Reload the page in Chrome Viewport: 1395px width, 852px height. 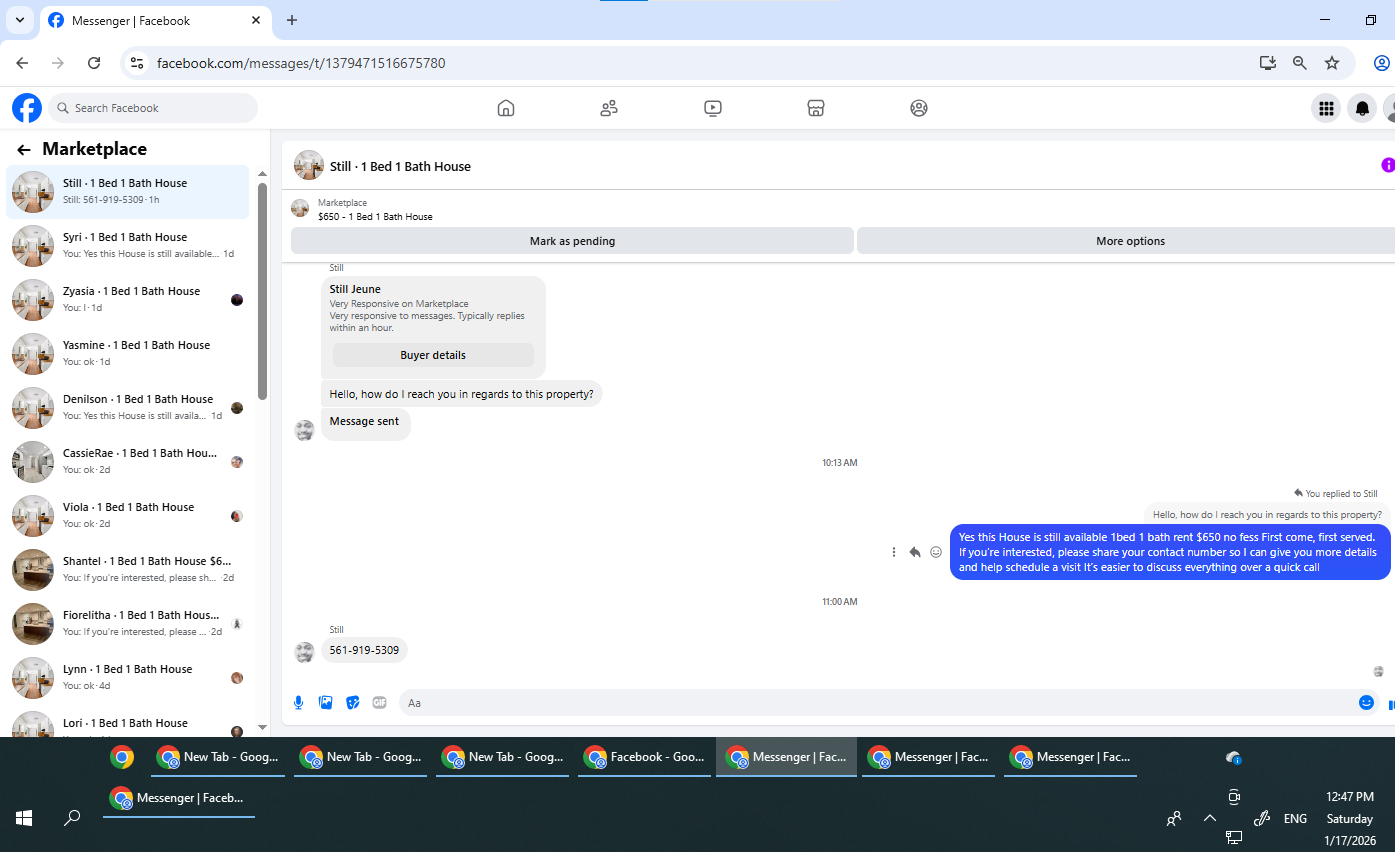(94, 63)
